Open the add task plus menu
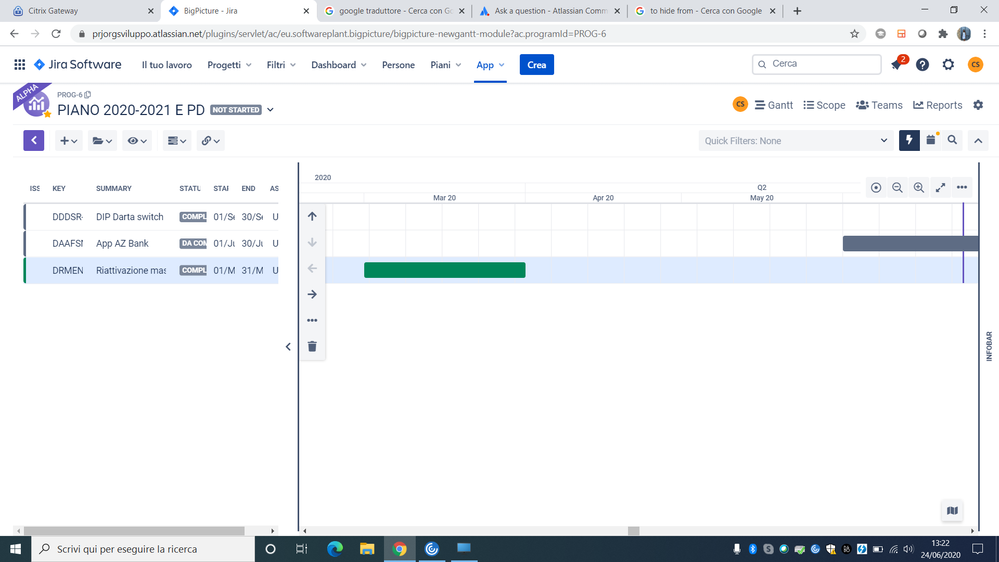 [68, 141]
